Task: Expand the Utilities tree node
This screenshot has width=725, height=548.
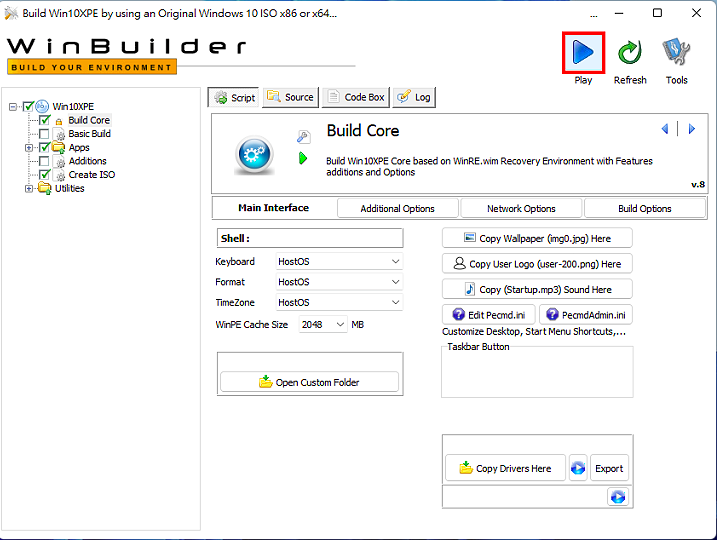Action: point(29,189)
